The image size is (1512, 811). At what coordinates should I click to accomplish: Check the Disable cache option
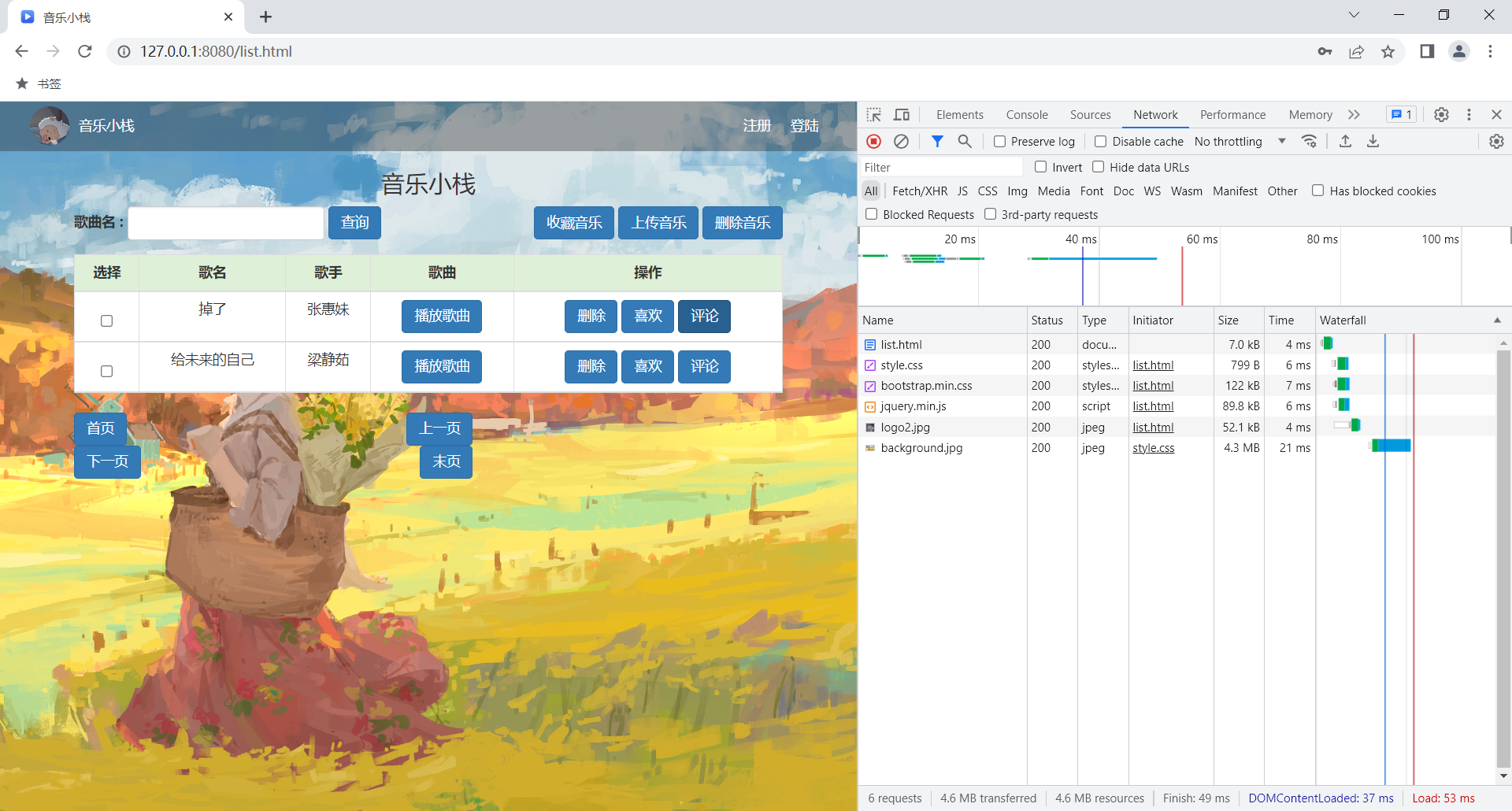click(1101, 142)
